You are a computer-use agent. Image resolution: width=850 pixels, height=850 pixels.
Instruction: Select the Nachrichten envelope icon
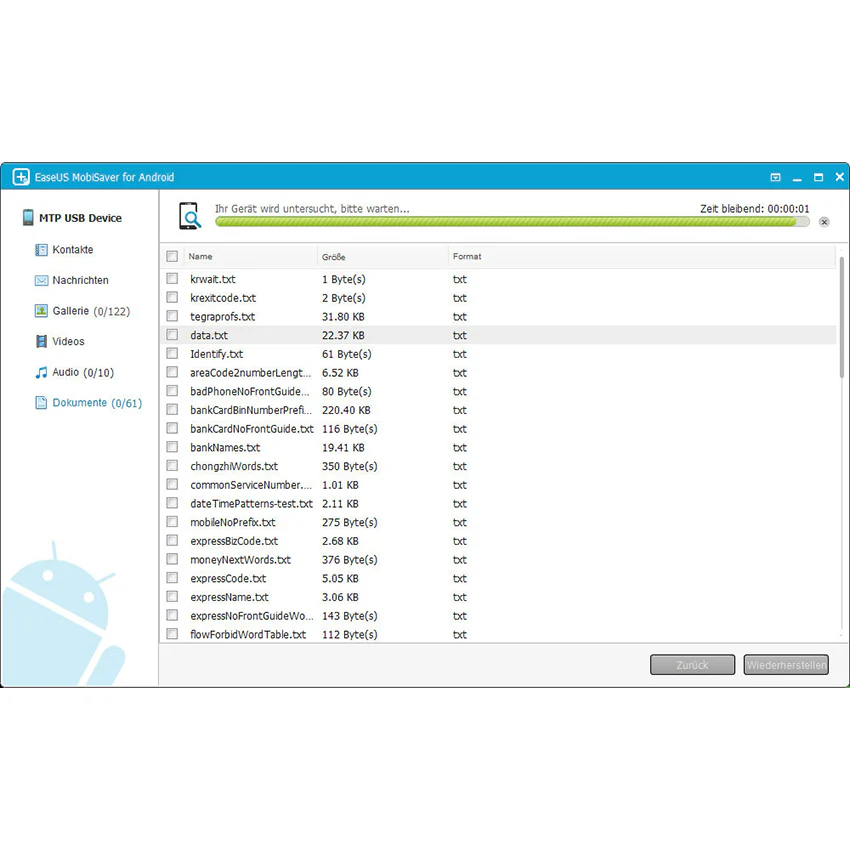click(41, 280)
